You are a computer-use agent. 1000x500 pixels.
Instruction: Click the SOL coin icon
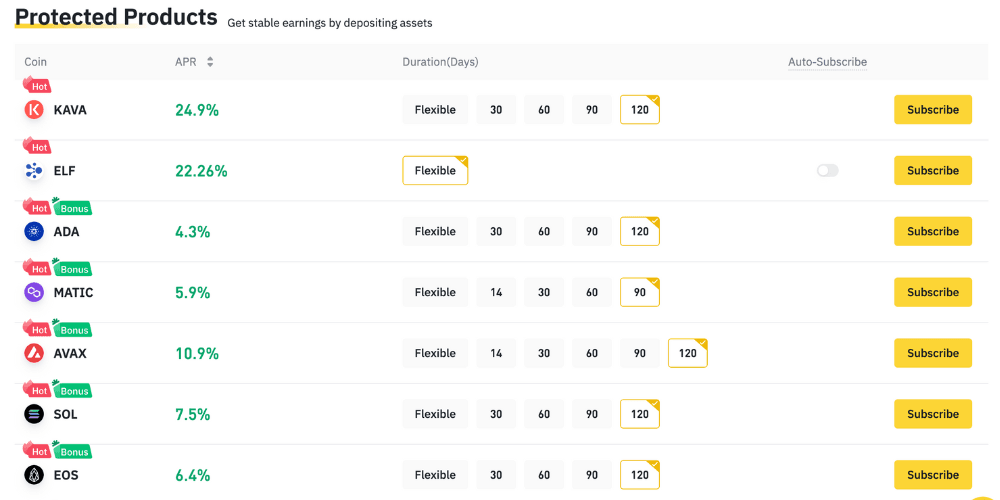coord(34,414)
